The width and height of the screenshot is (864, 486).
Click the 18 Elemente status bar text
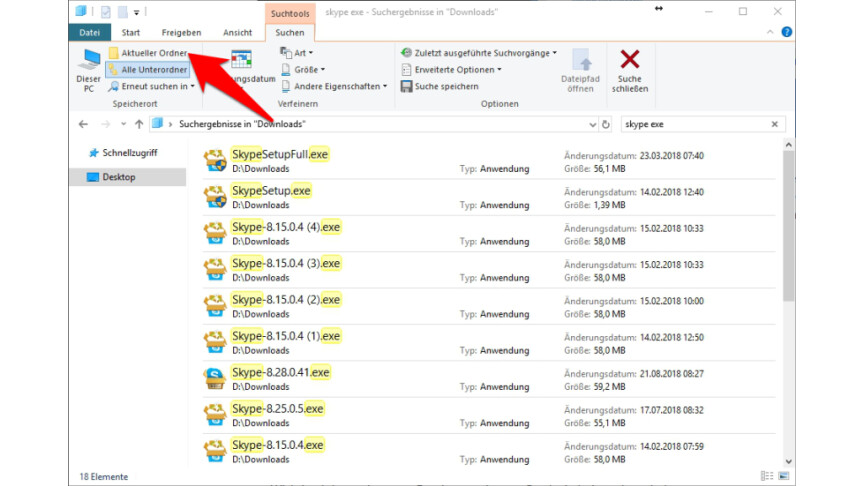pyautogui.click(x=104, y=477)
